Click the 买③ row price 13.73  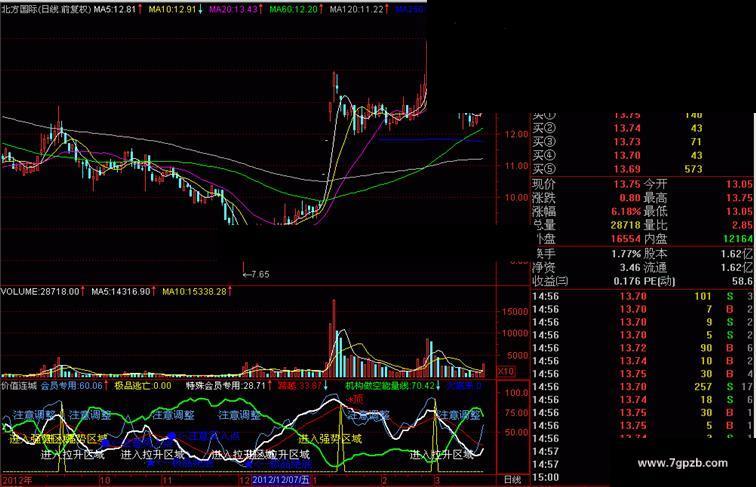[627, 142]
